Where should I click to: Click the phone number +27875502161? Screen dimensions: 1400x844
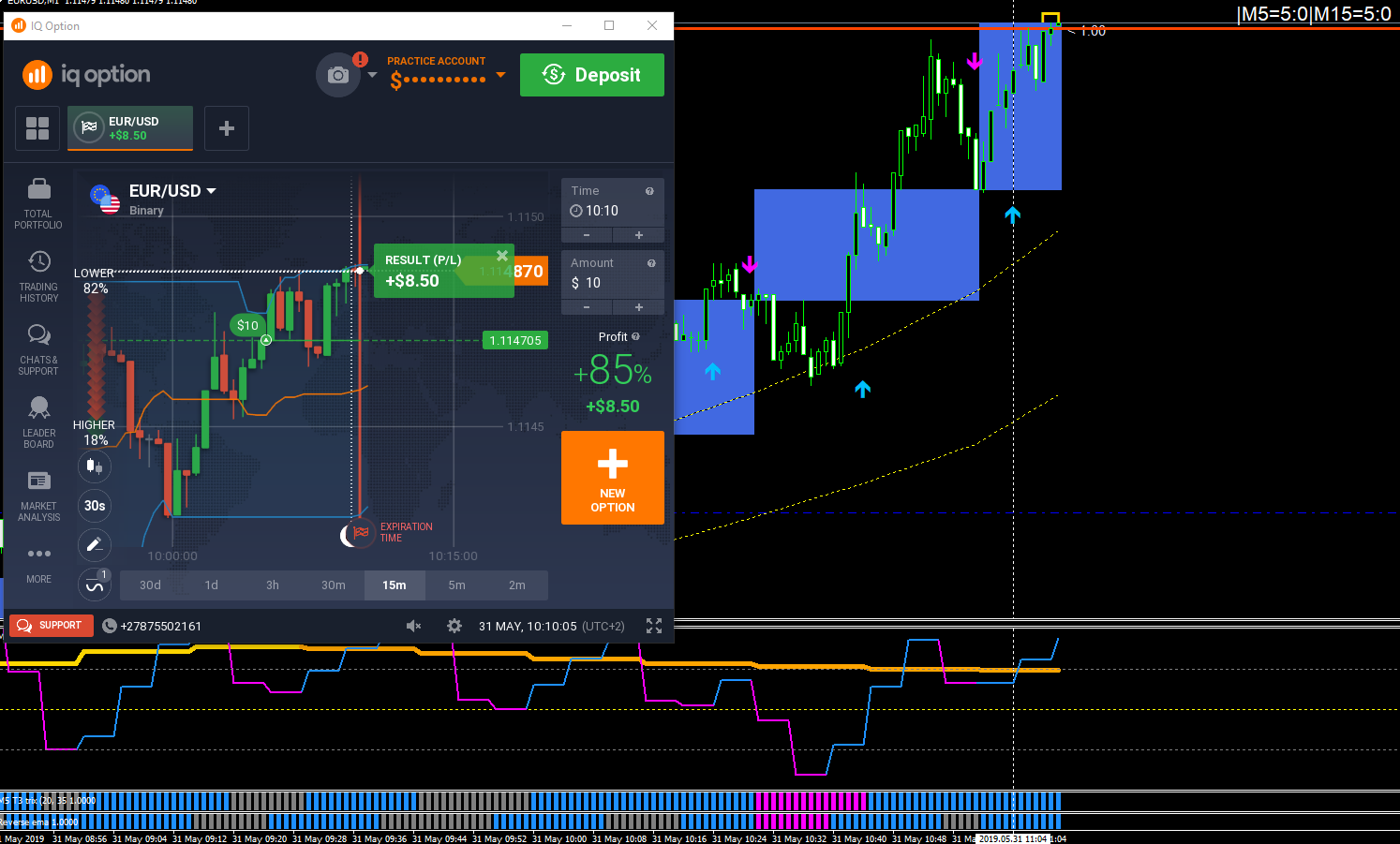pos(161,626)
